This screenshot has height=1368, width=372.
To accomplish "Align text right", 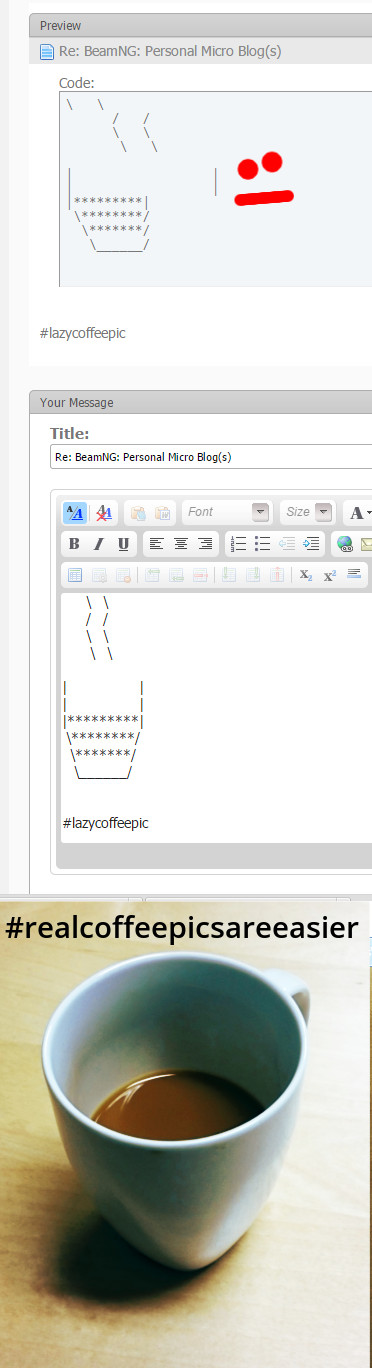I will [x=205, y=544].
